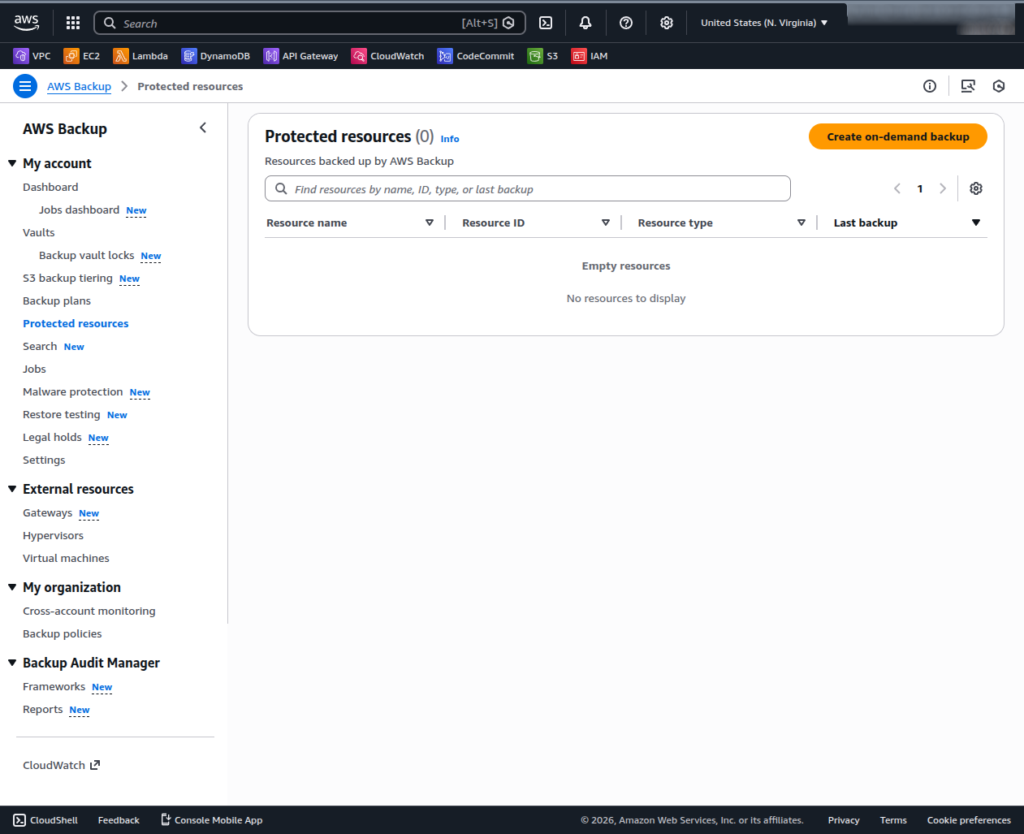Open Cookie preferences in the footer
Screen dimensions: 1024x834
(x=968, y=820)
